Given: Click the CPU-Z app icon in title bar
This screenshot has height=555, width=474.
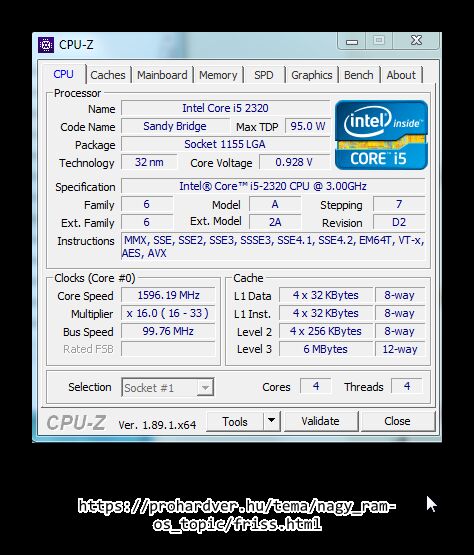Looking at the screenshot, I should pyautogui.click(x=46, y=45).
